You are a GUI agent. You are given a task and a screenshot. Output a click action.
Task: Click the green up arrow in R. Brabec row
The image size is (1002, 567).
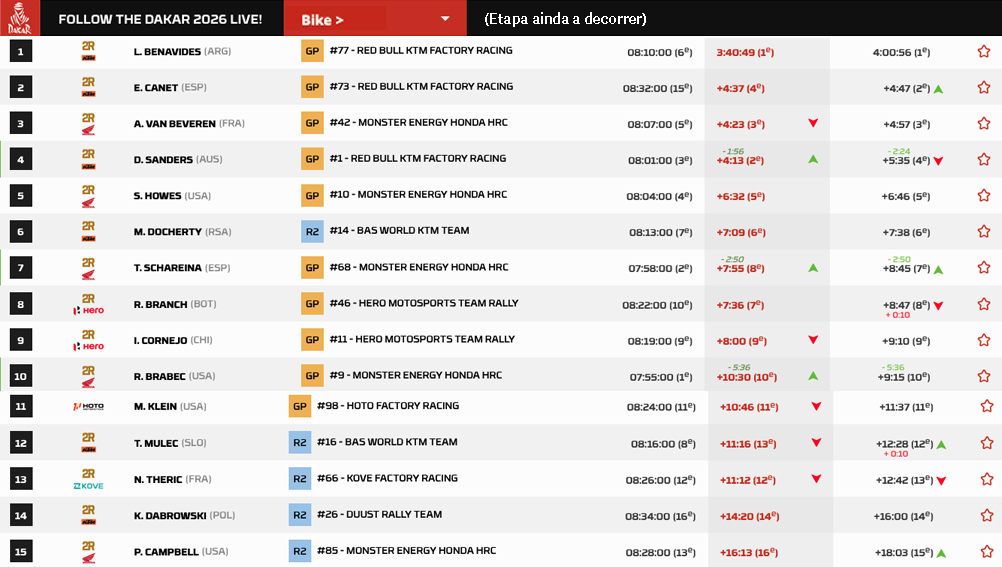(x=813, y=376)
